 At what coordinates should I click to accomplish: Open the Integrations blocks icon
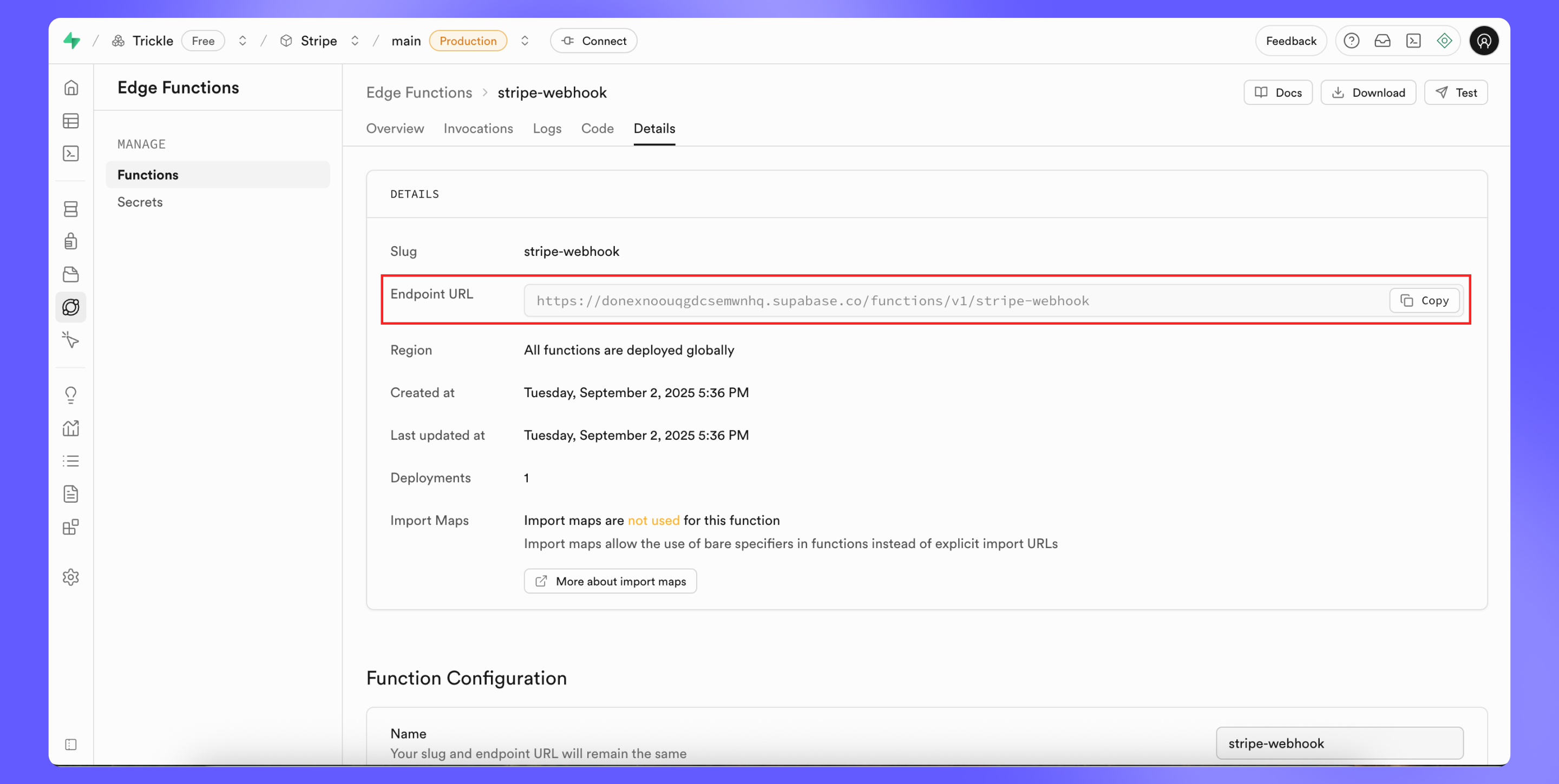71,527
